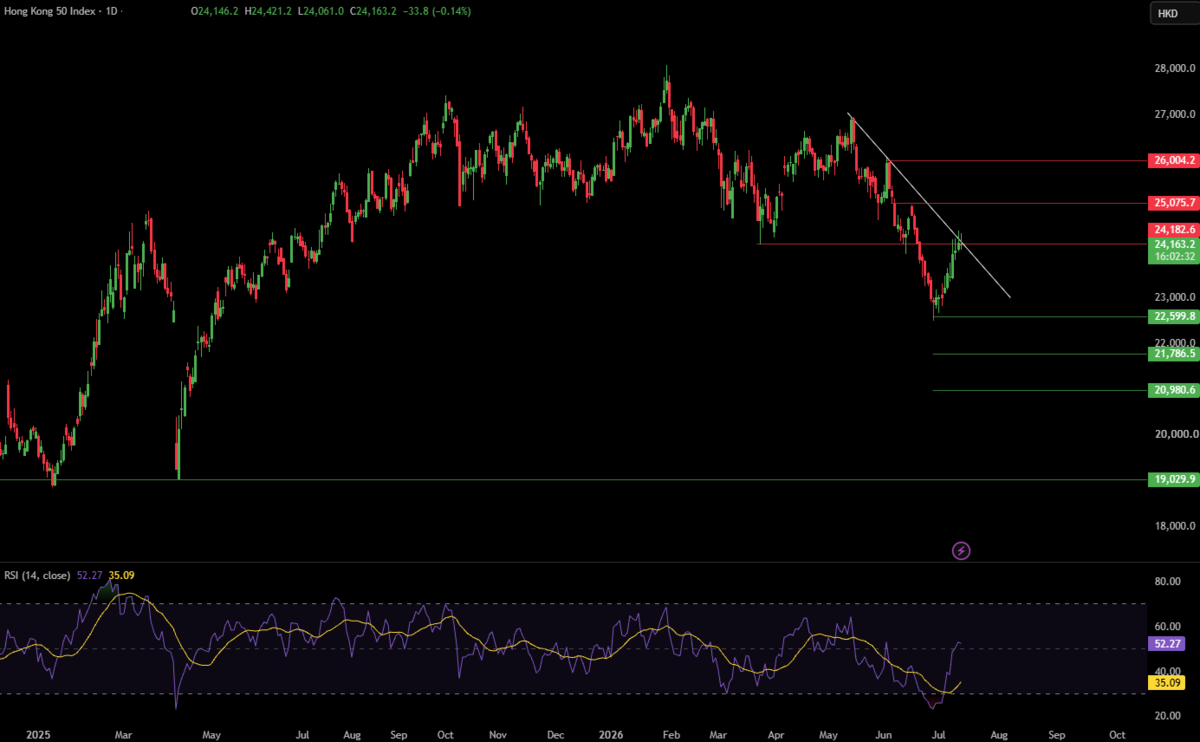Click the purple lightning bolt event icon

pos(961,550)
